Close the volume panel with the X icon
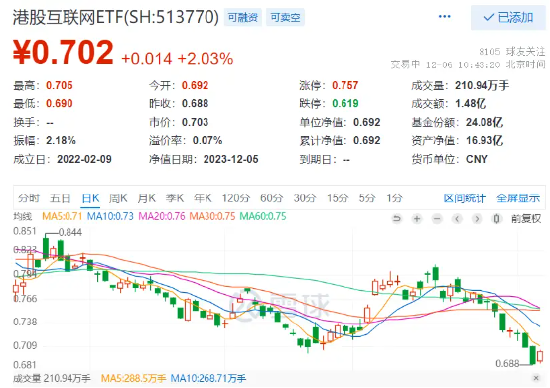 click(536, 378)
